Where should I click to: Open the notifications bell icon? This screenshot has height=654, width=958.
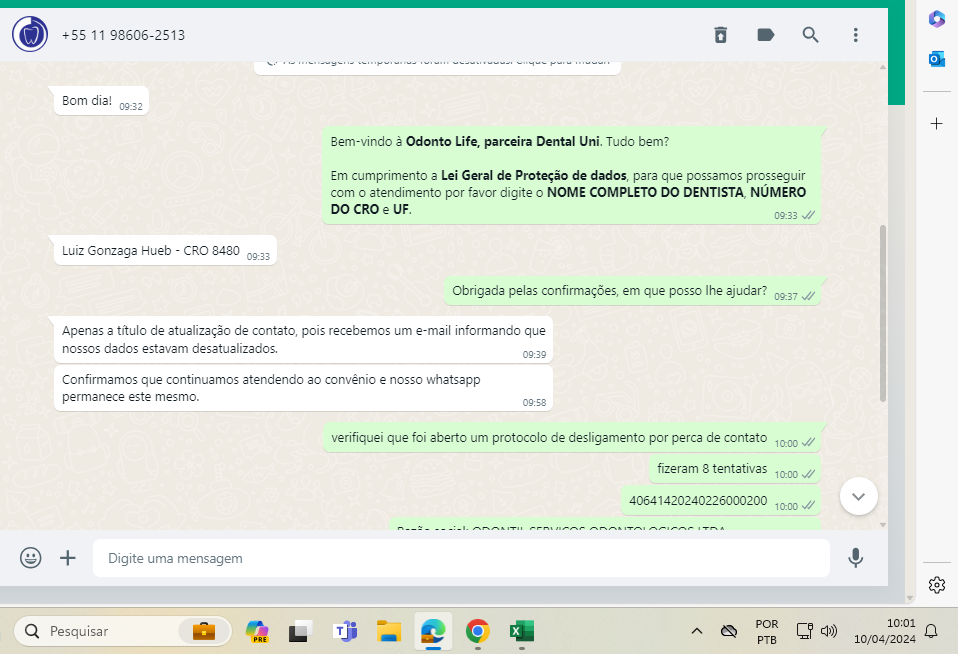[x=931, y=631]
